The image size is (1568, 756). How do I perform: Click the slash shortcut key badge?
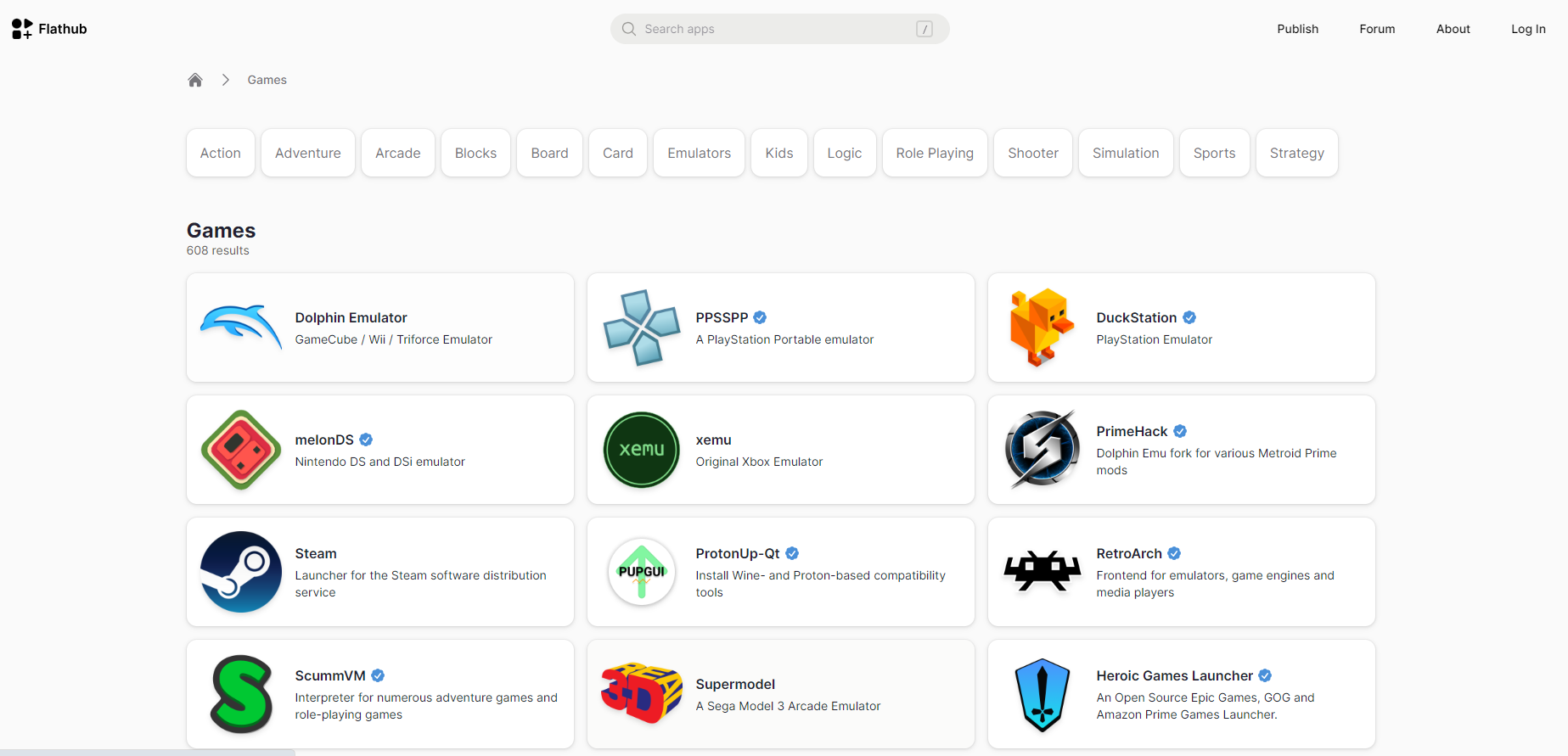tap(925, 29)
